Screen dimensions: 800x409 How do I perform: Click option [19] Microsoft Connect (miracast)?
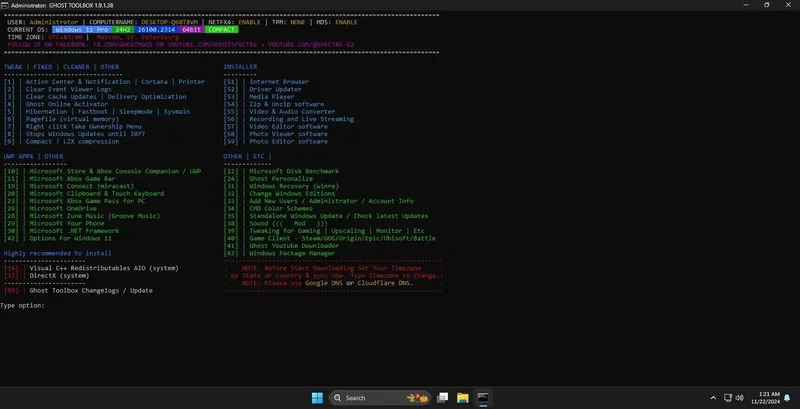pyautogui.click(x=69, y=186)
